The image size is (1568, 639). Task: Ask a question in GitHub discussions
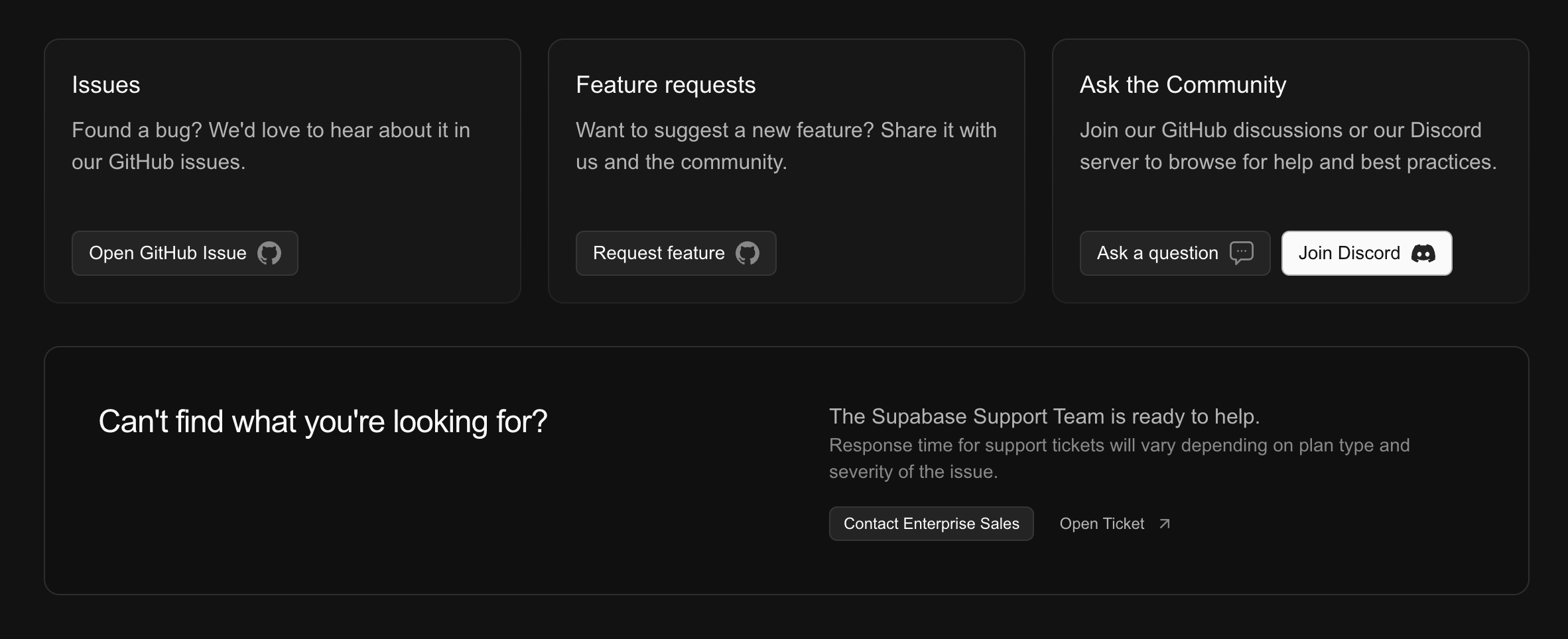click(x=1175, y=253)
